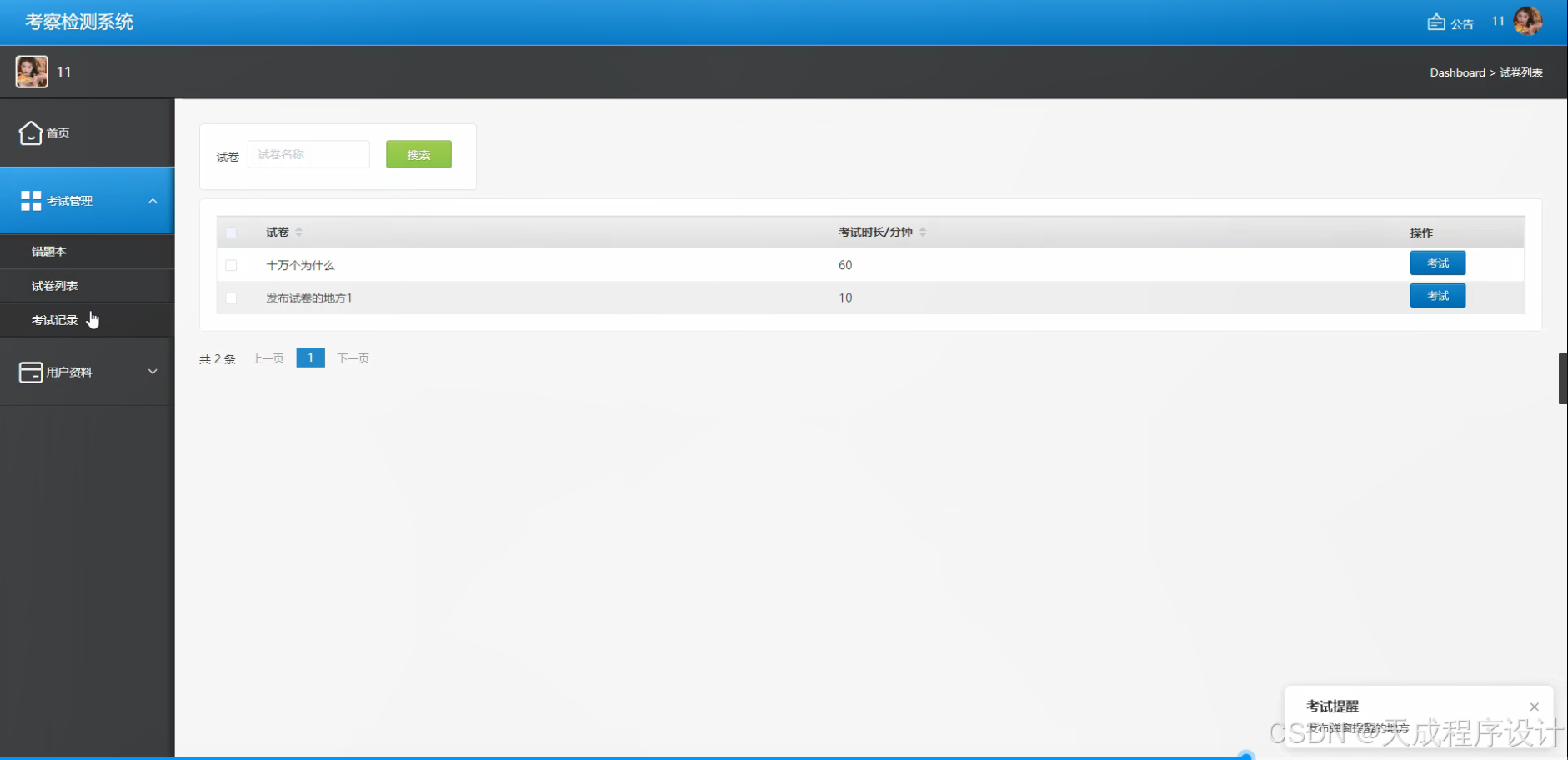
Task: Click the 十万个为什么 exam name
Action: [x=300, y=265]
